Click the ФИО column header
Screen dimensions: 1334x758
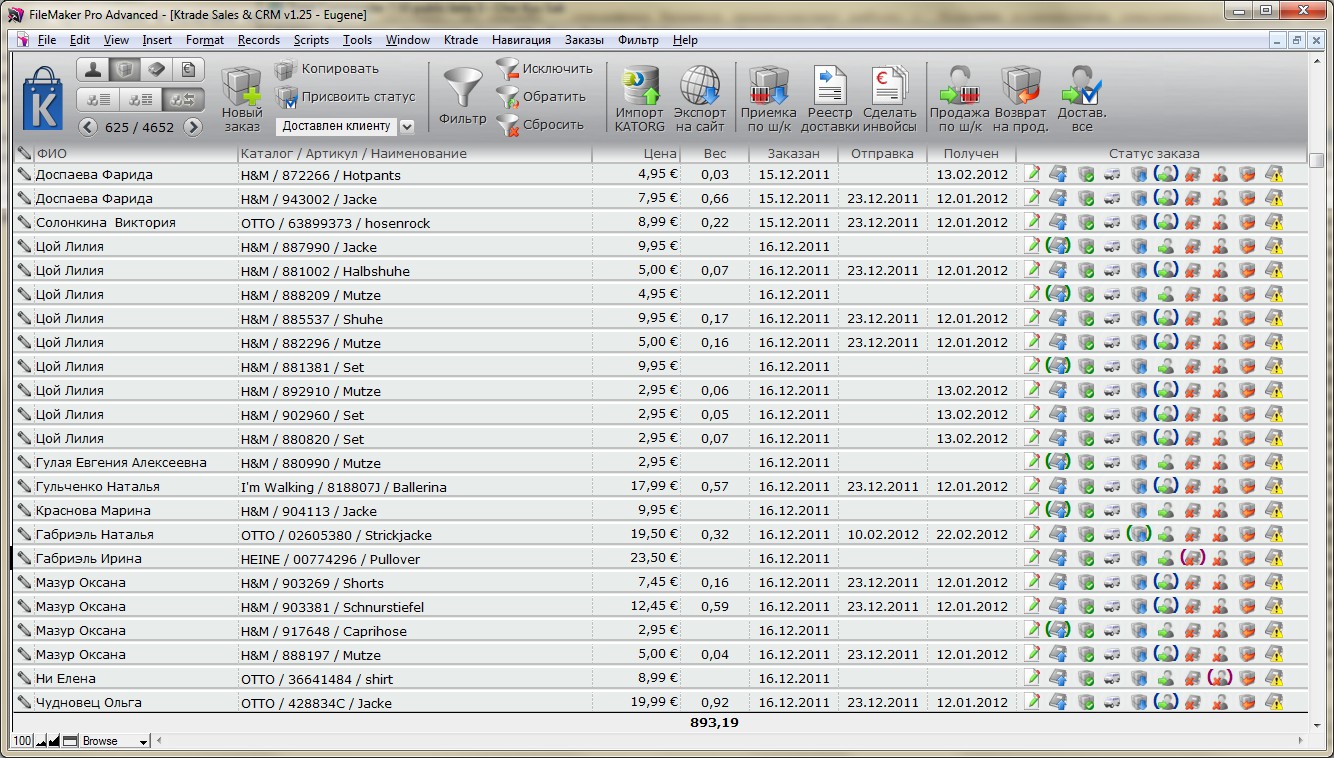(136, 154)
